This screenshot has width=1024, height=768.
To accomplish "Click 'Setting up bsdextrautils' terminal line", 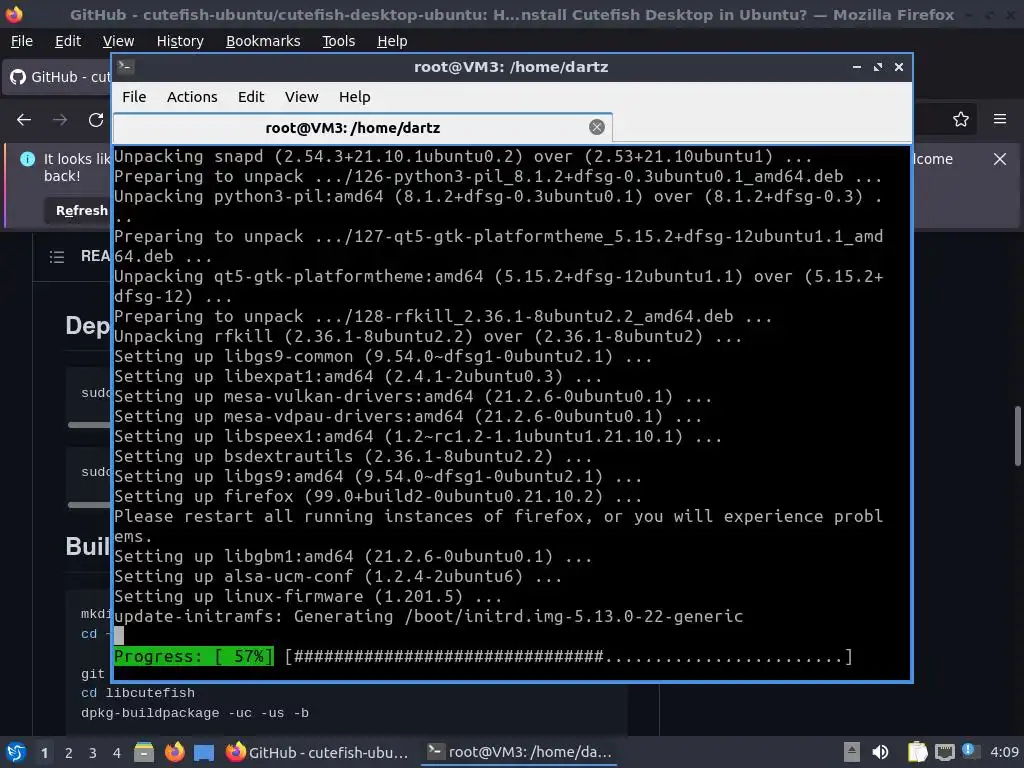I will (x=353, y=456).
